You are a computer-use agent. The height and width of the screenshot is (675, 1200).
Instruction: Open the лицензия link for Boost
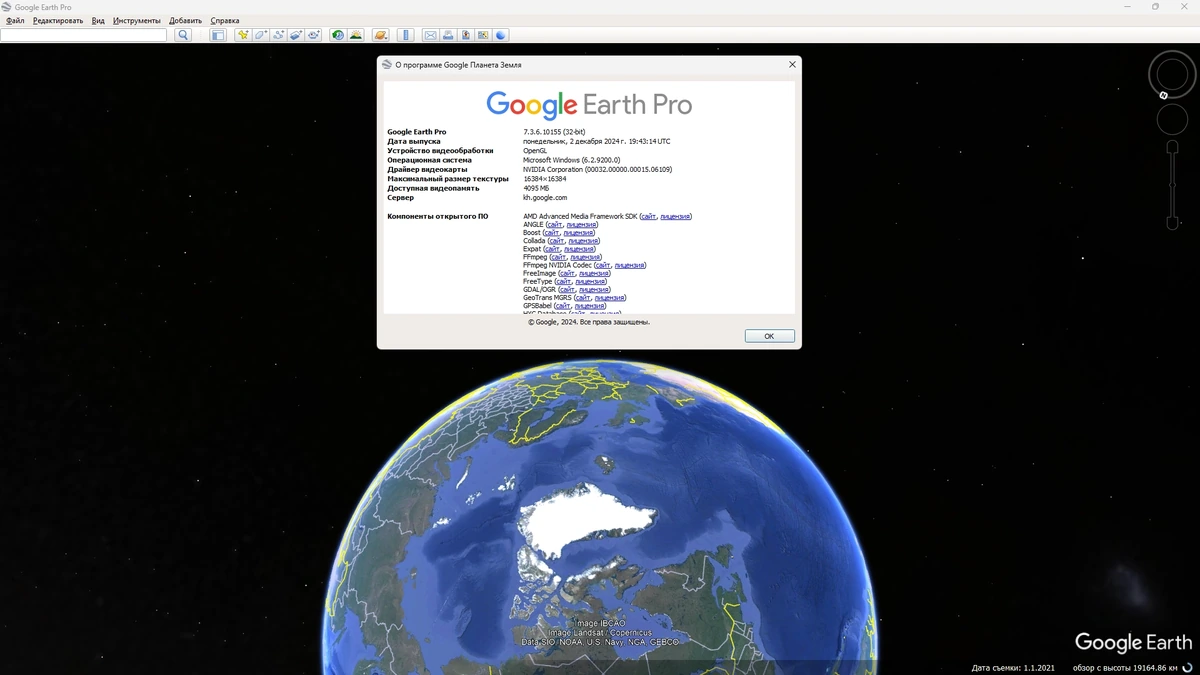tap(579, 232)
